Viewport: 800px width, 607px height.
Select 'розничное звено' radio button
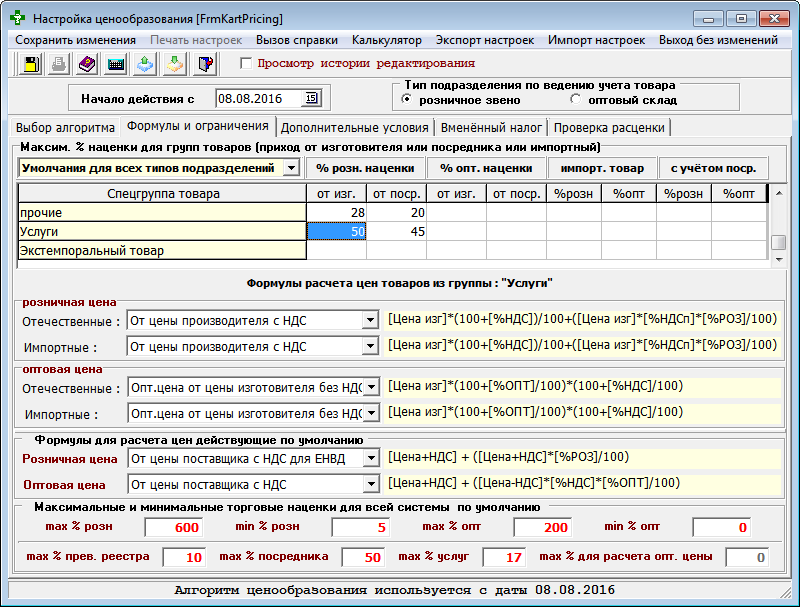(x=406, y=100)
